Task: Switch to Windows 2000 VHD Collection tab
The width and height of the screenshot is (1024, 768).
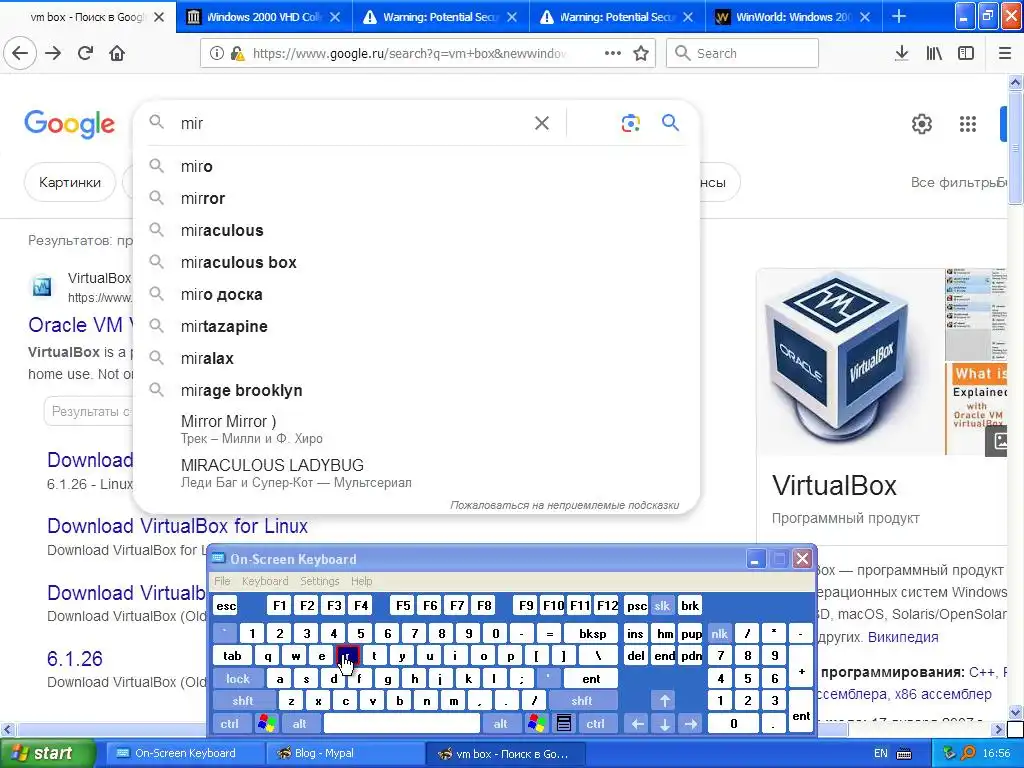Action: click(264, 17)
